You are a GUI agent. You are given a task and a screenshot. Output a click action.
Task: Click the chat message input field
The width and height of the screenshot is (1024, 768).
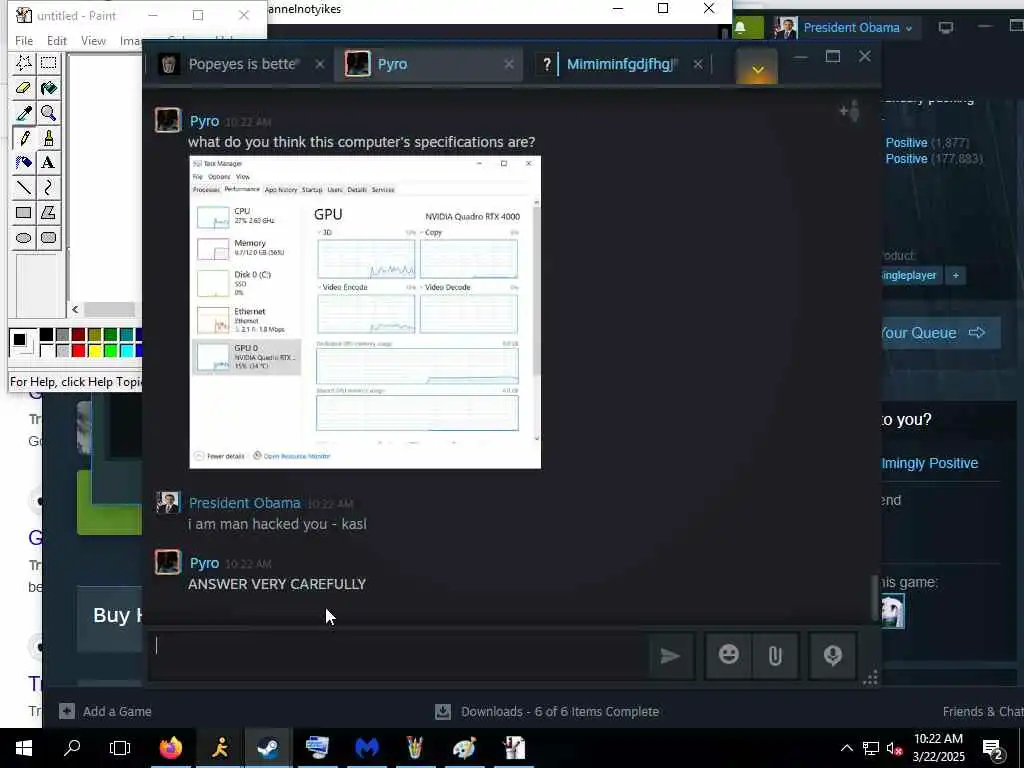coord(398,655)
